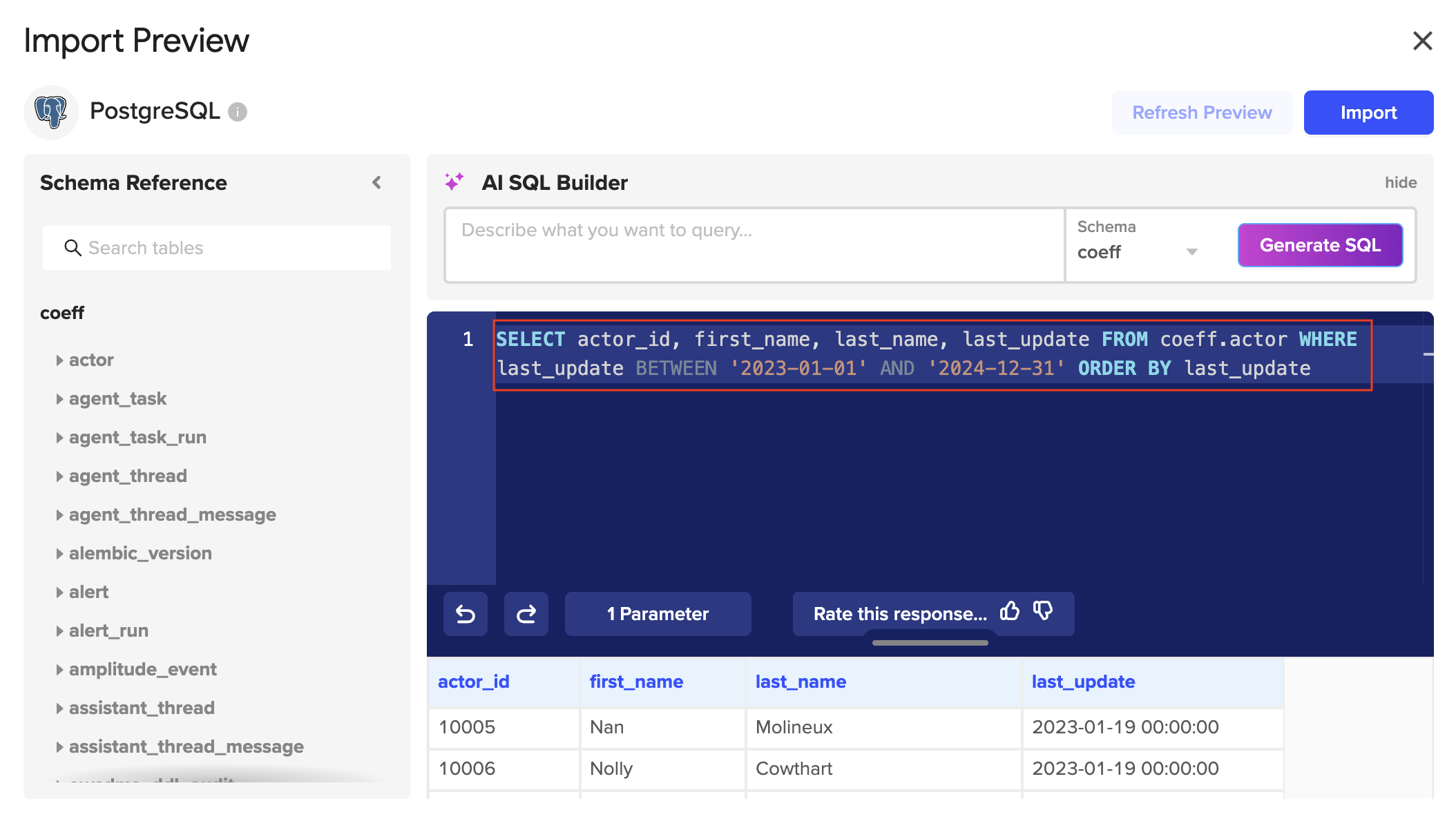
Task: Hide the AI SQL Builder
Action: coord(1400,183)
